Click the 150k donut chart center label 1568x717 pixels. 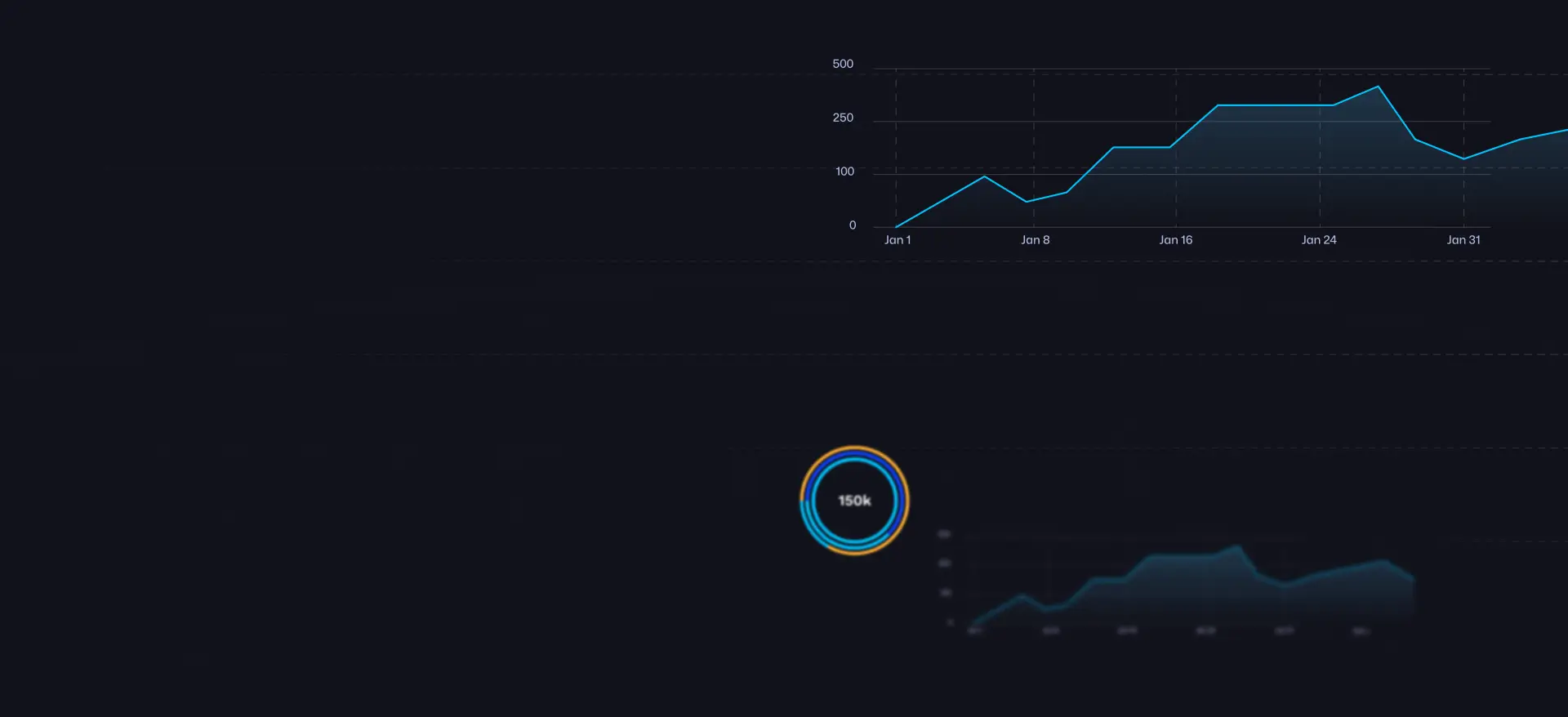click(854, 501)
